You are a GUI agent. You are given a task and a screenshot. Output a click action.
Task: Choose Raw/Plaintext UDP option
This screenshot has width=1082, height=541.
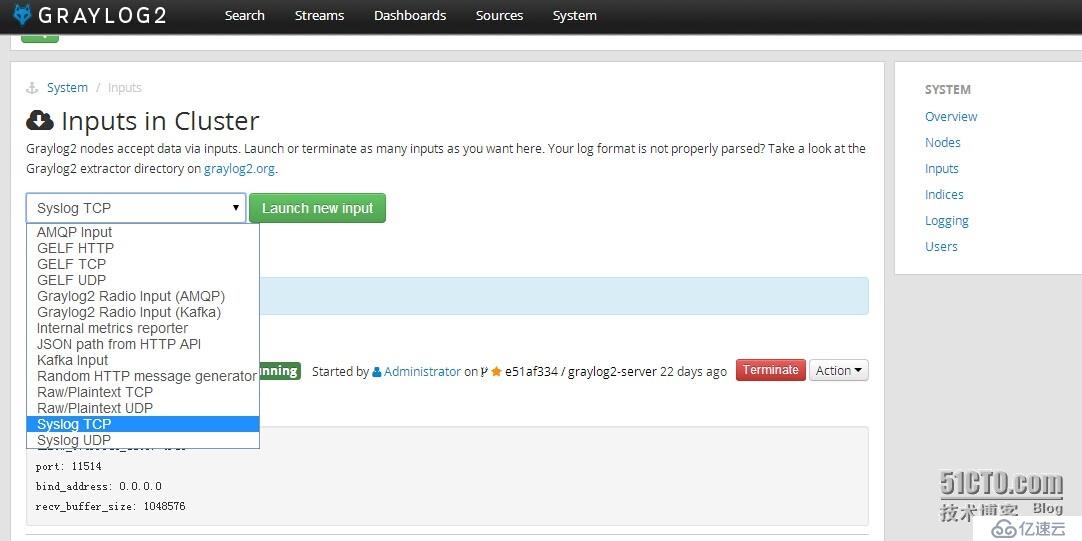coord(143,408)
